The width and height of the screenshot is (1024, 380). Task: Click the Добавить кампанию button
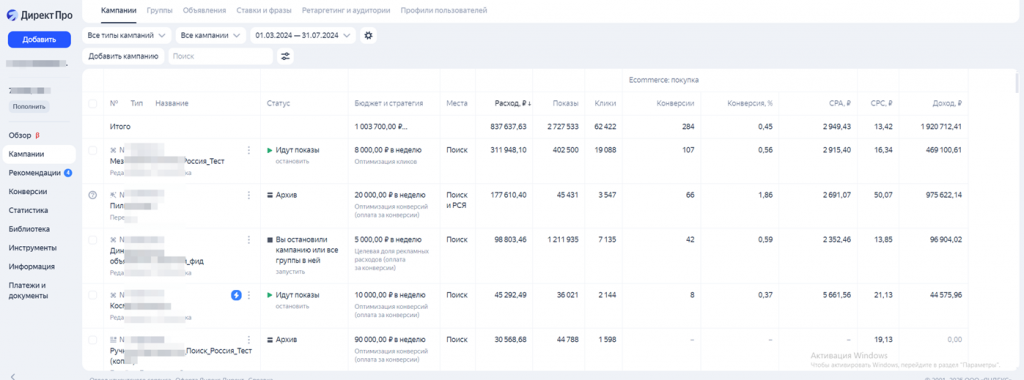123,57
